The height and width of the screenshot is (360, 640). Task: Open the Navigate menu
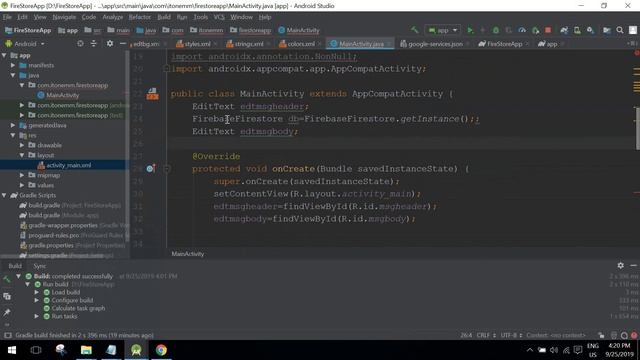point(64,17)
